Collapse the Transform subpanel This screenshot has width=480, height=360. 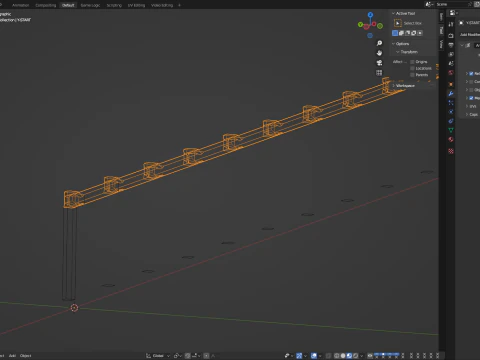[398, 52]
